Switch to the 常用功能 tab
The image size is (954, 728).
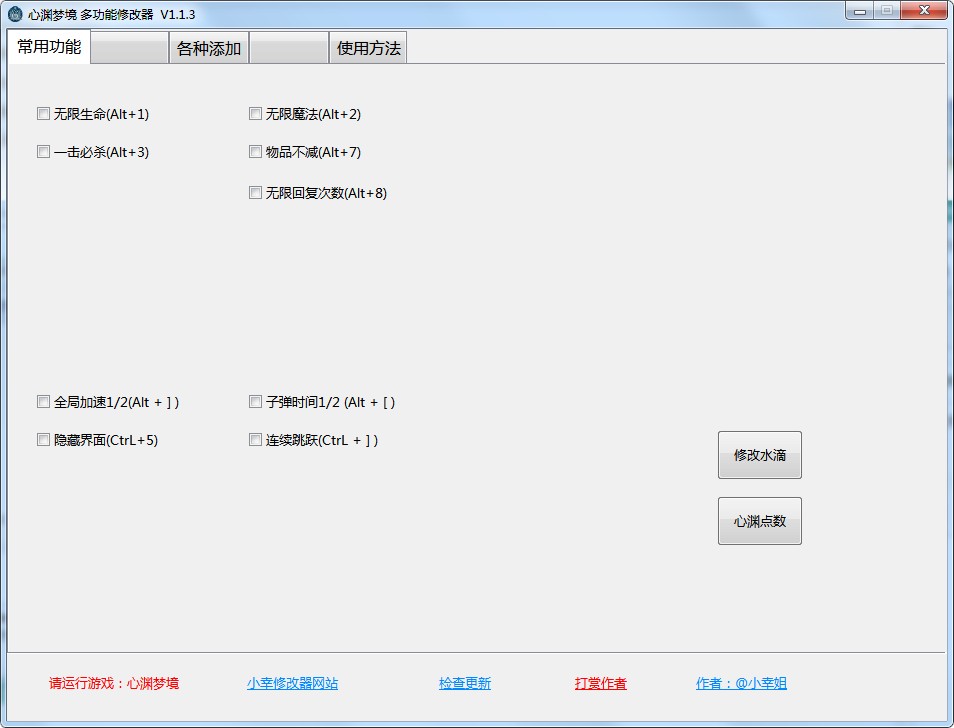click(x=49, y=47)
